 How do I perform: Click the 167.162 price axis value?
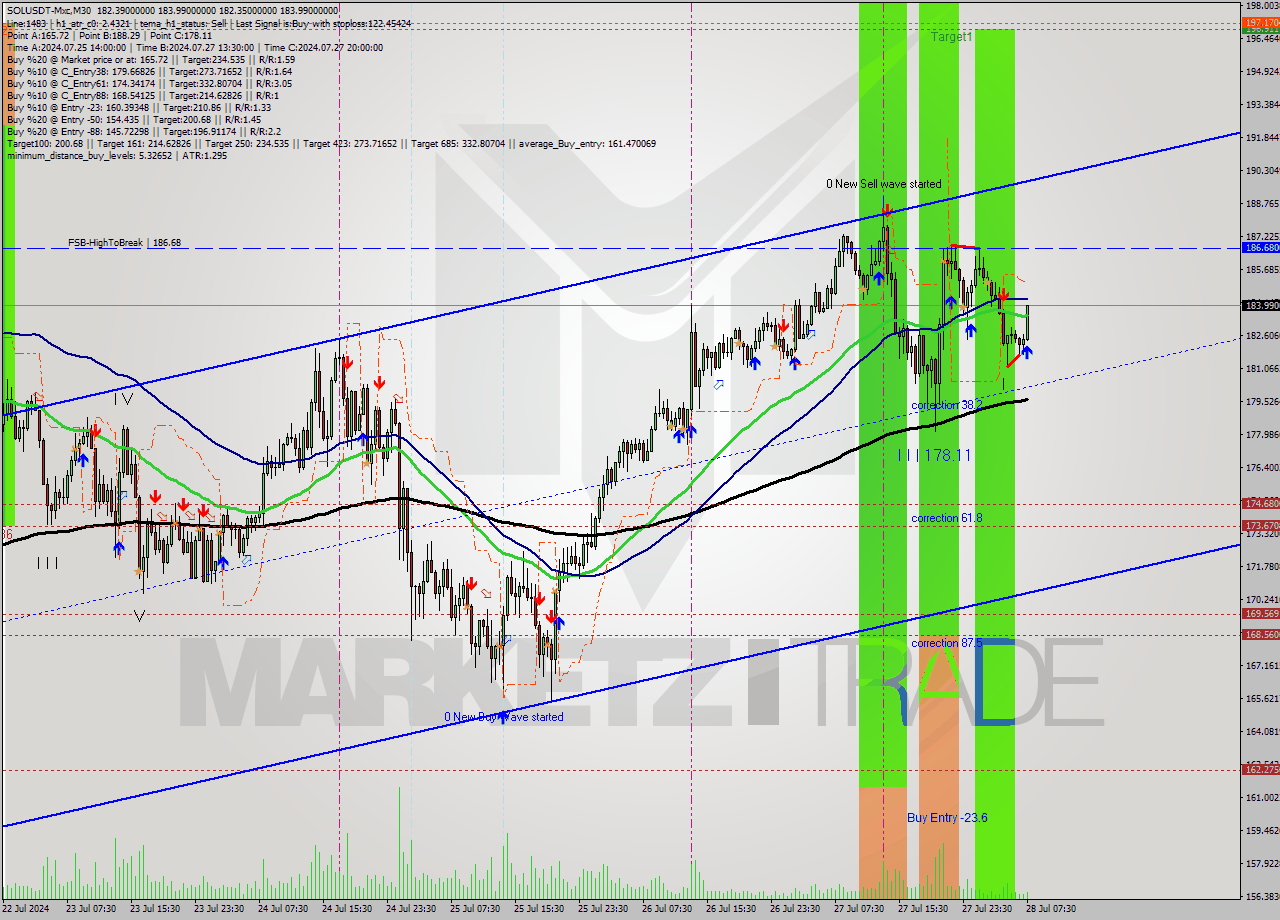coord(1261,665)
